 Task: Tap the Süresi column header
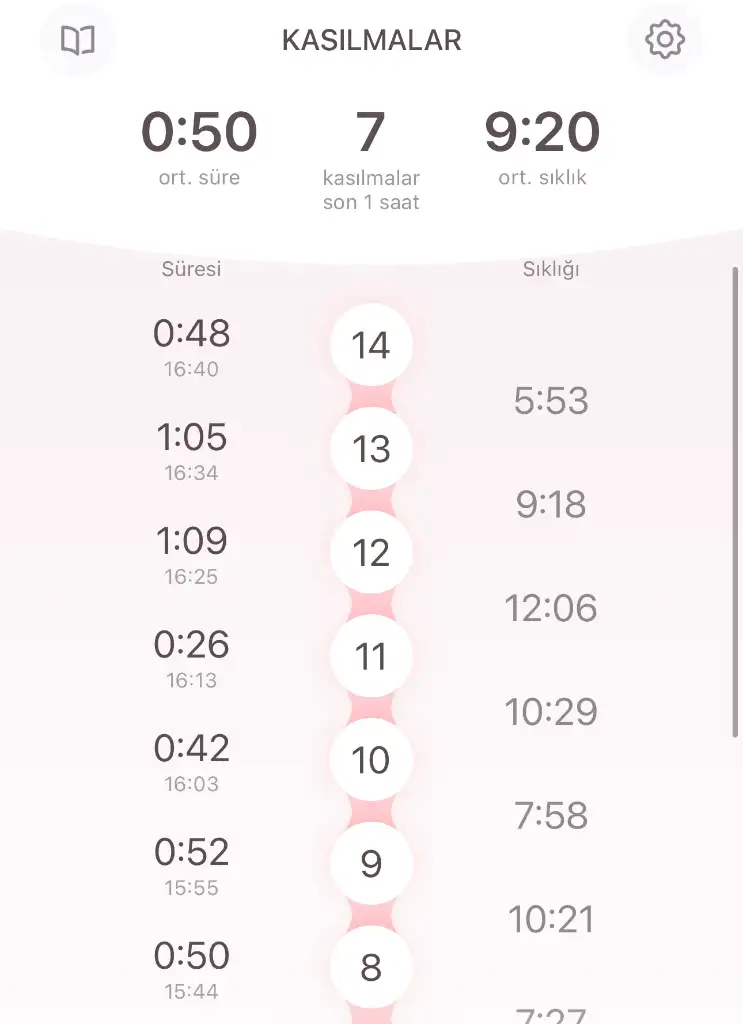coord(191,268)
